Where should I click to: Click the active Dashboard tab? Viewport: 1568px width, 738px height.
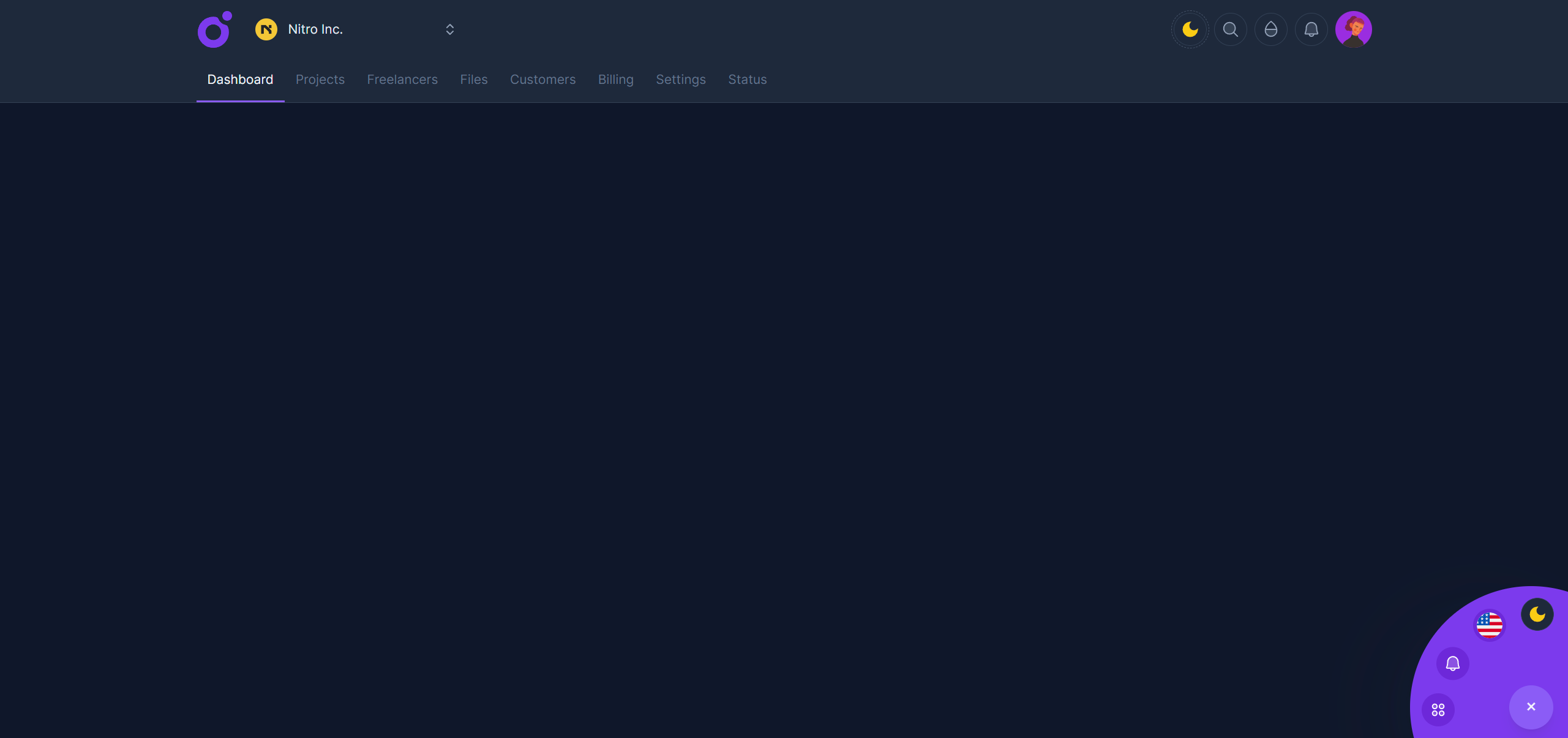(x=240, y=80)
